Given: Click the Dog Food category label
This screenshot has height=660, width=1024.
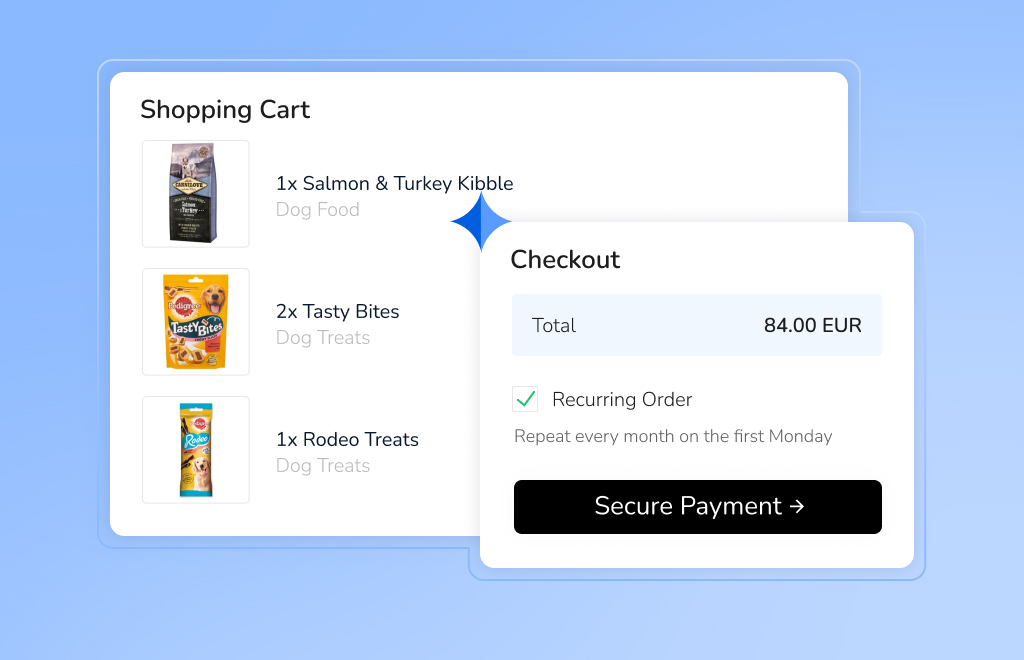Looking at the screenshot, I should (317, 210).
